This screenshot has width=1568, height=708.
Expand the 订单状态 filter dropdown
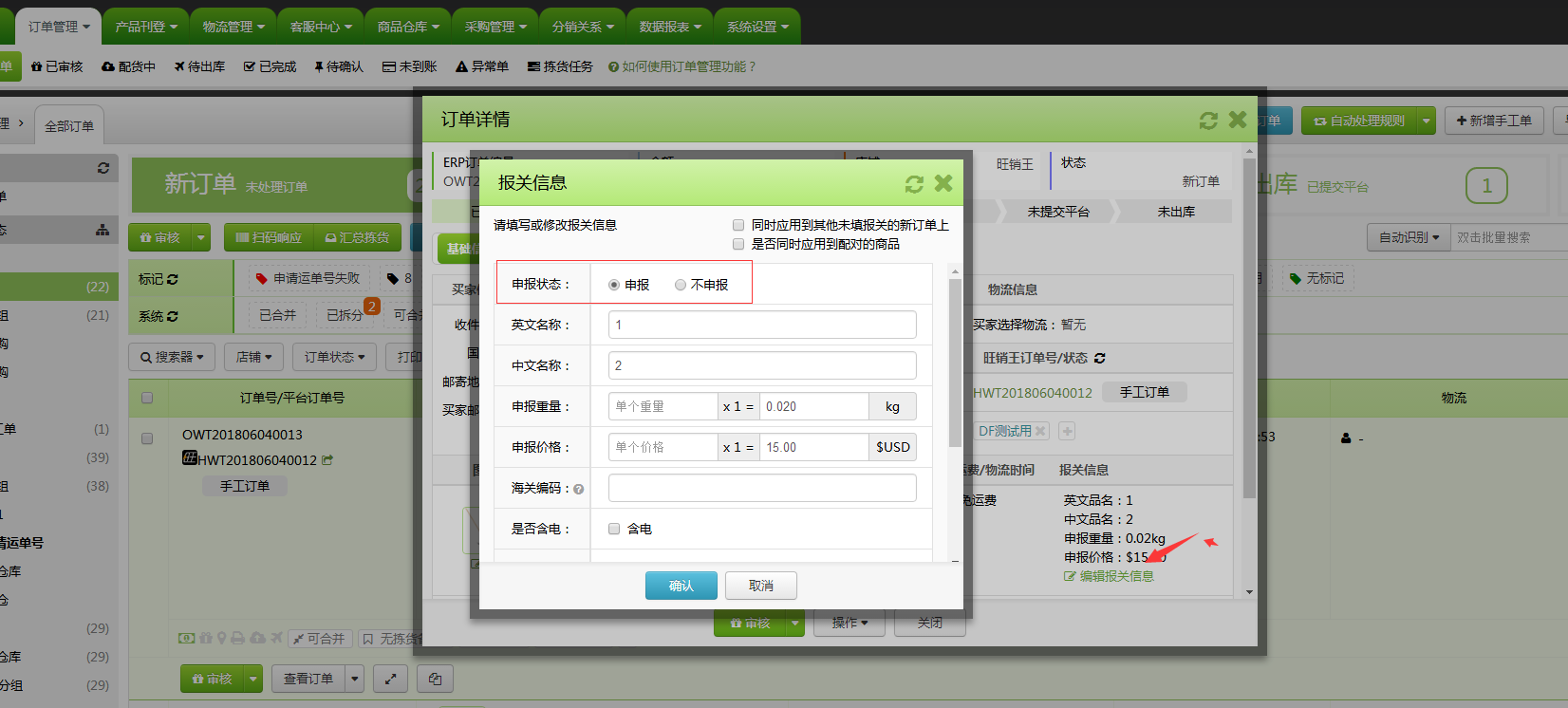click(x=334, y=357)
